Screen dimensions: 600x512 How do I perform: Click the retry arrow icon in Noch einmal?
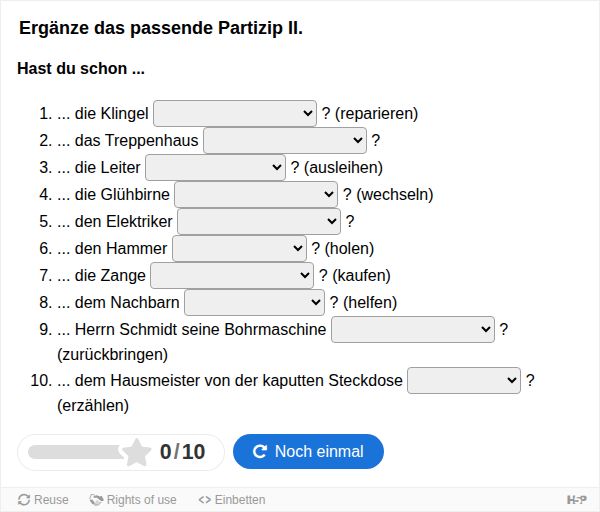pos(259,452)
